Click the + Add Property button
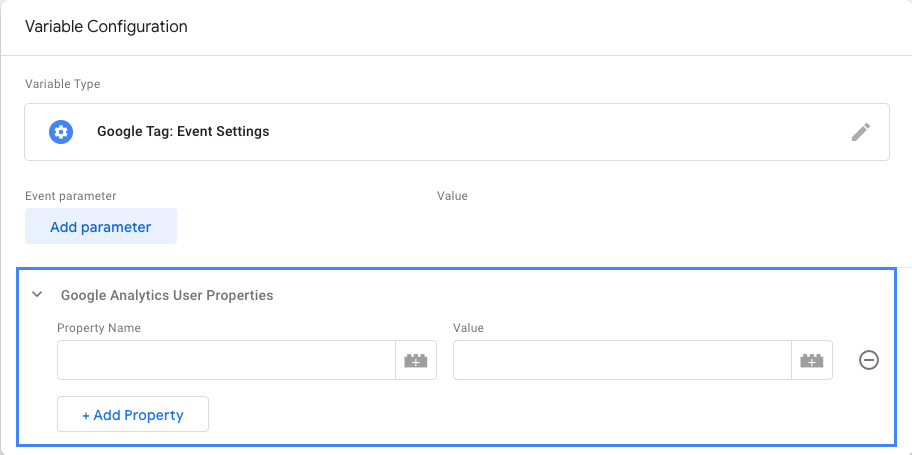The width and height of the screenshot is (912, 455). pyautogui.click(x=133, y=414)
